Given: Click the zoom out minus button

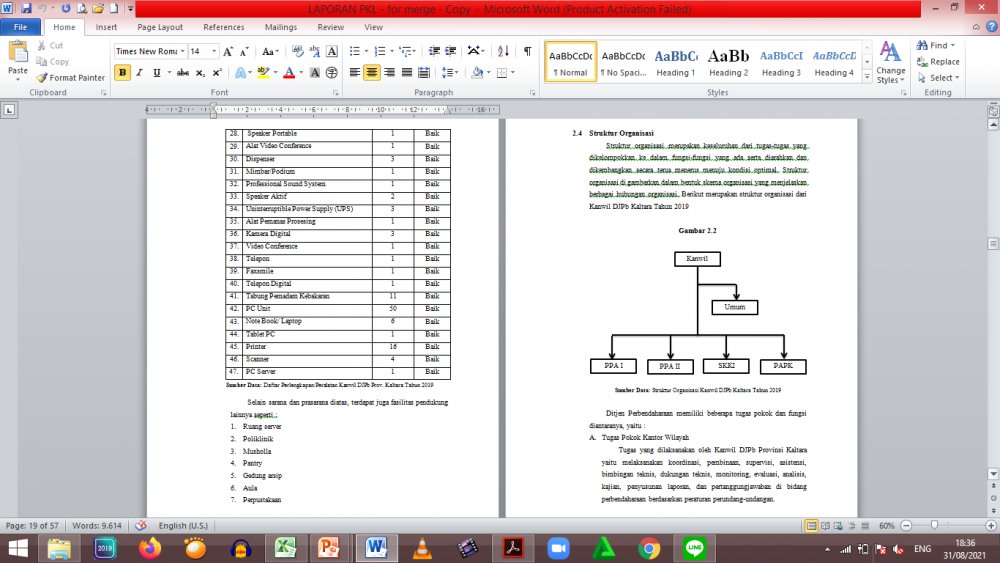Looking at the screenshot, I should tap(906, 525).
